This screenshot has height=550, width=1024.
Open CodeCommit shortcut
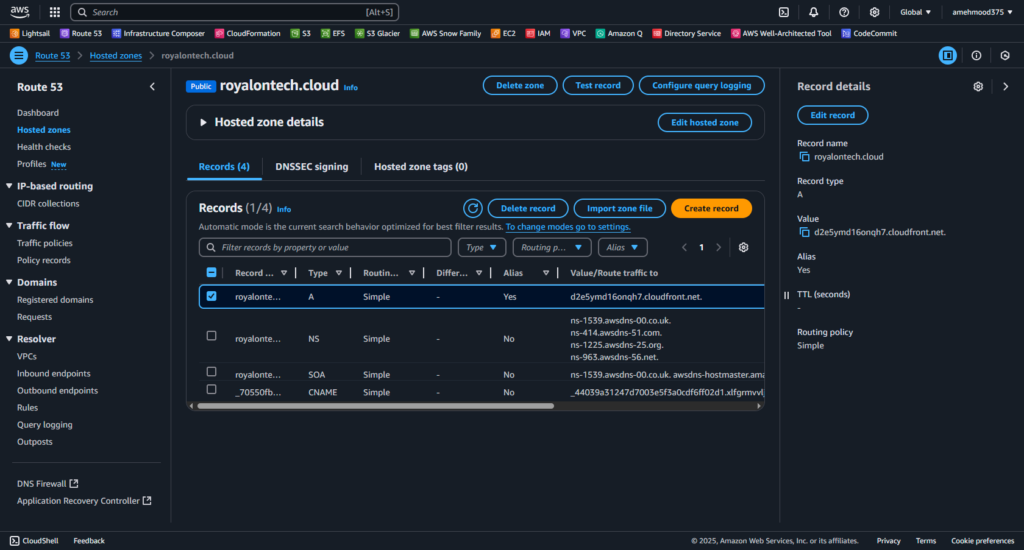[x=869, y=33]
